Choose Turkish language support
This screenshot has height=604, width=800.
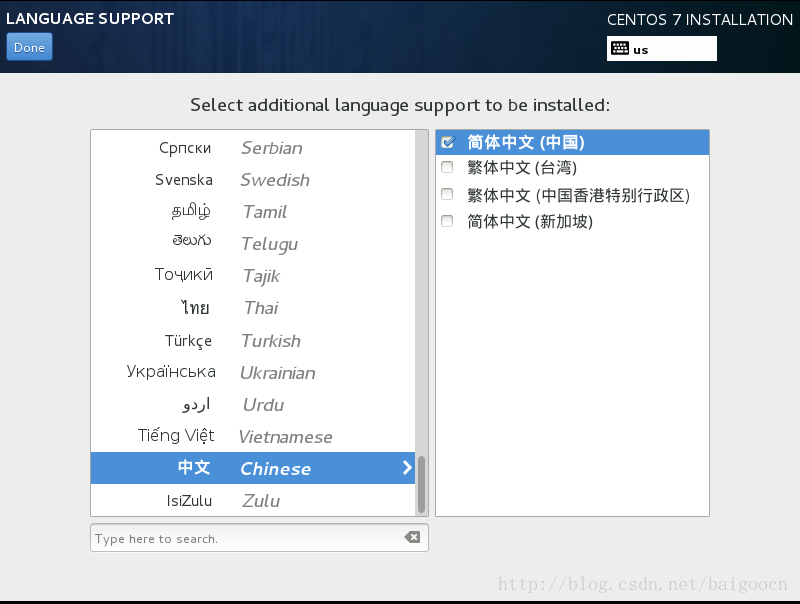(x=252, y=341)
